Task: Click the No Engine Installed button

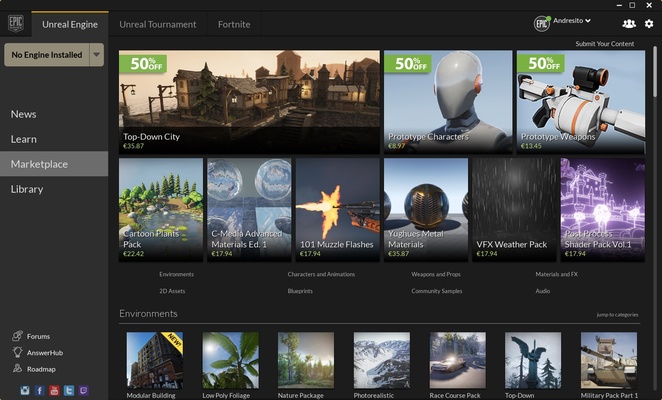Action: (47, 54)
